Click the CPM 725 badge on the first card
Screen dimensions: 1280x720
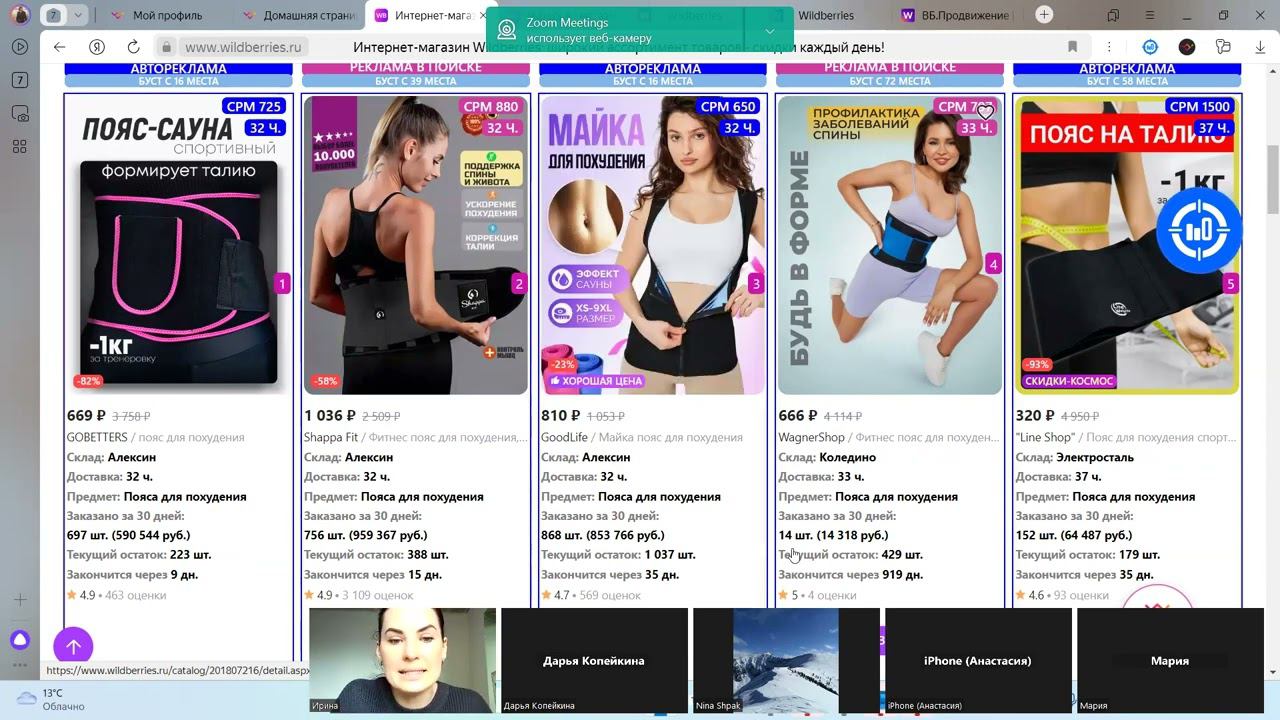tap(254, 107)
